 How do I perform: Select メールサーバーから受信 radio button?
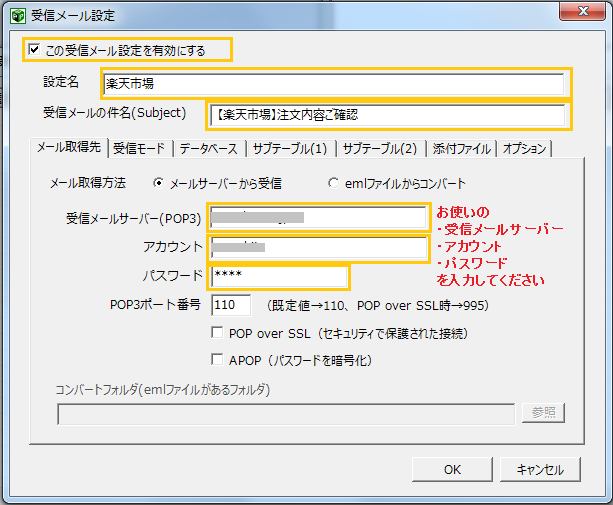pyautogui.click(x=158, y=183)
